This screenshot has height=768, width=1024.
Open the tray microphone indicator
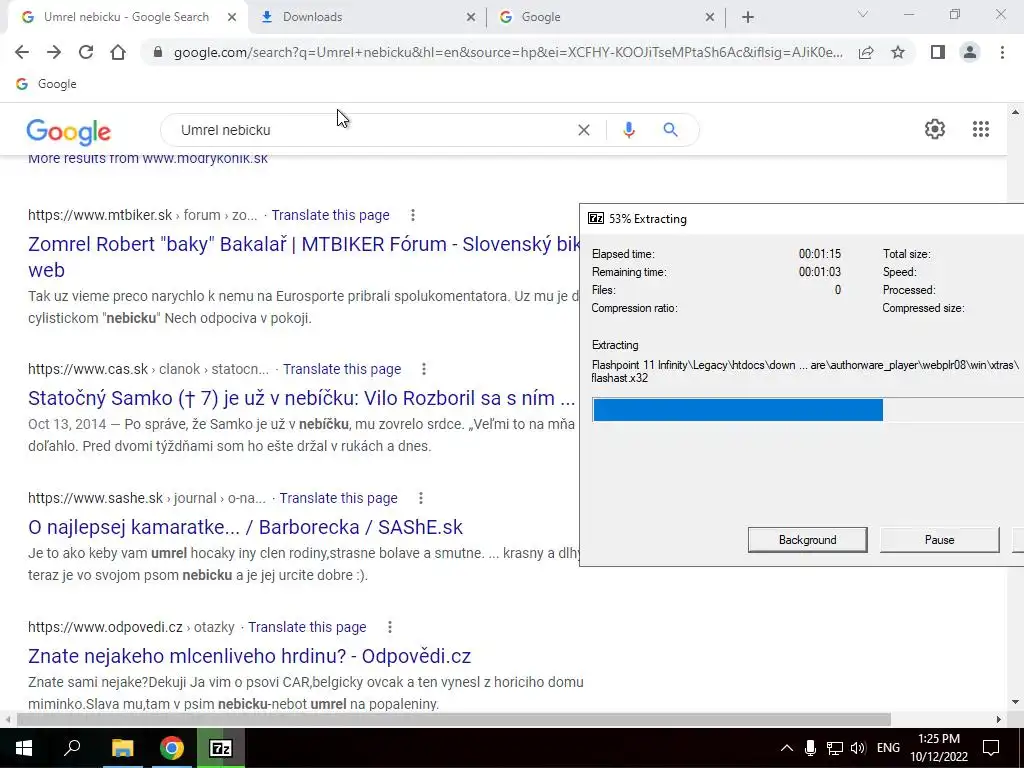810,748
